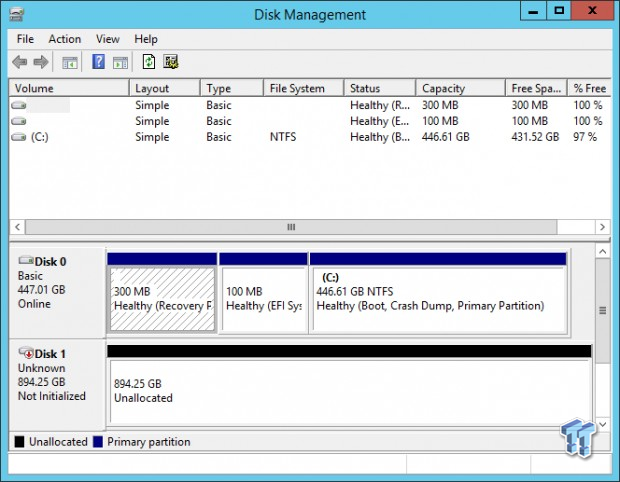Close the Disk Management window
Viewport: 620px width, 482px height.
coord(592,11)
